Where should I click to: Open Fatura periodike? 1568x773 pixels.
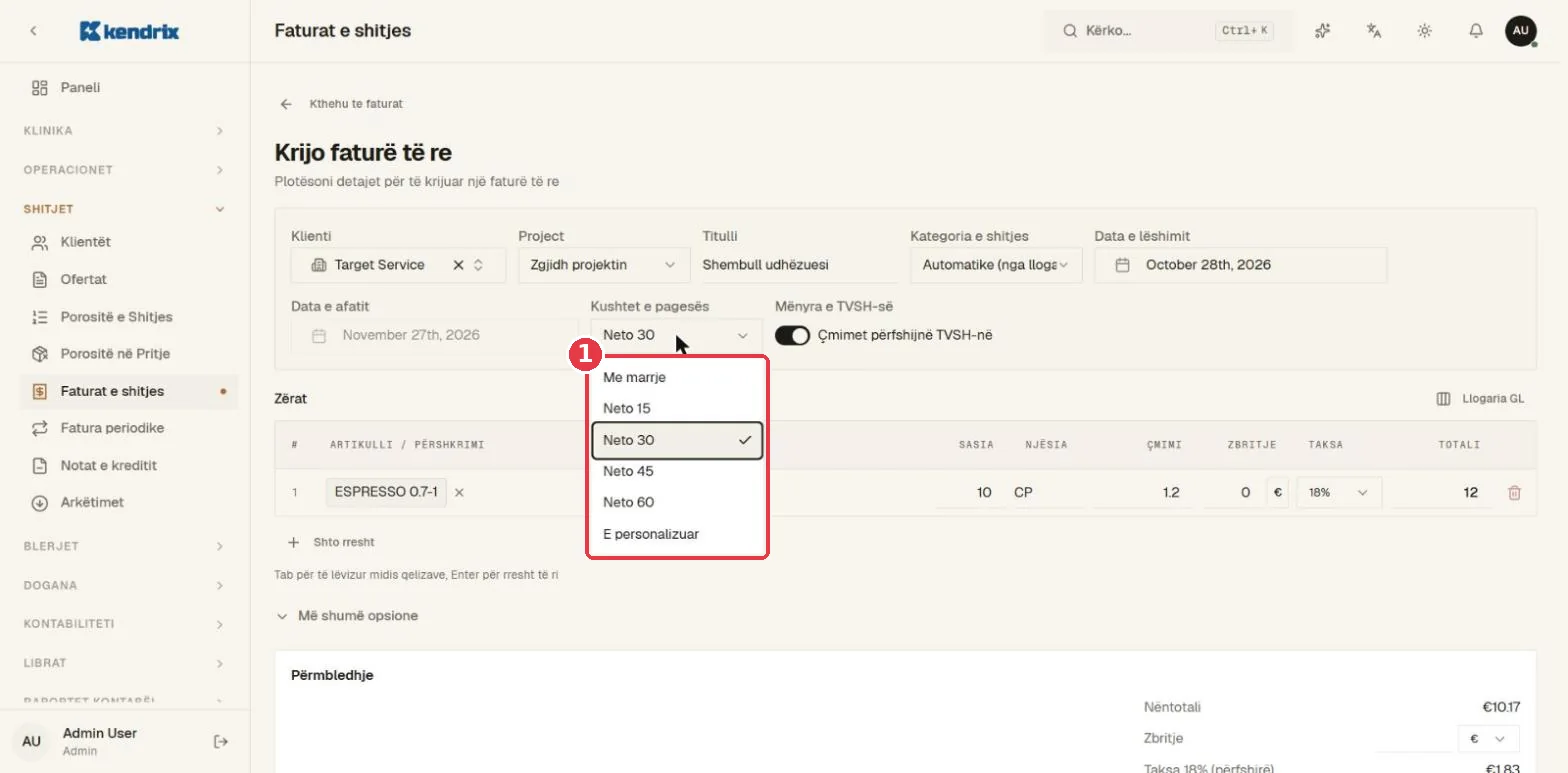129,428
